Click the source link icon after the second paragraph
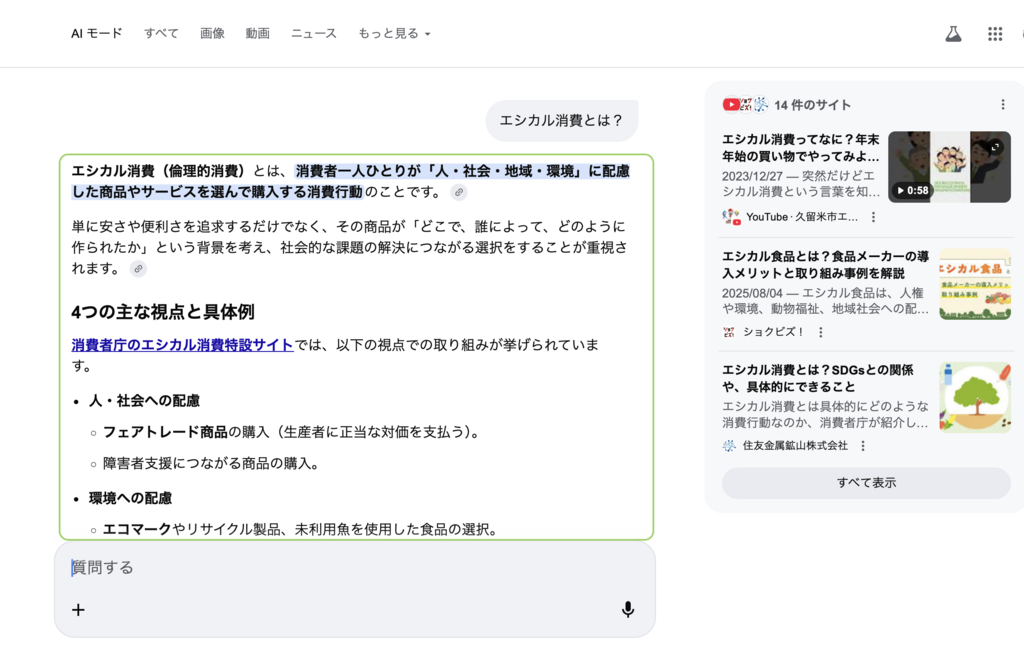Image resolution: width=1024 pixels, height=649 pixels. (x=138, y=269)
